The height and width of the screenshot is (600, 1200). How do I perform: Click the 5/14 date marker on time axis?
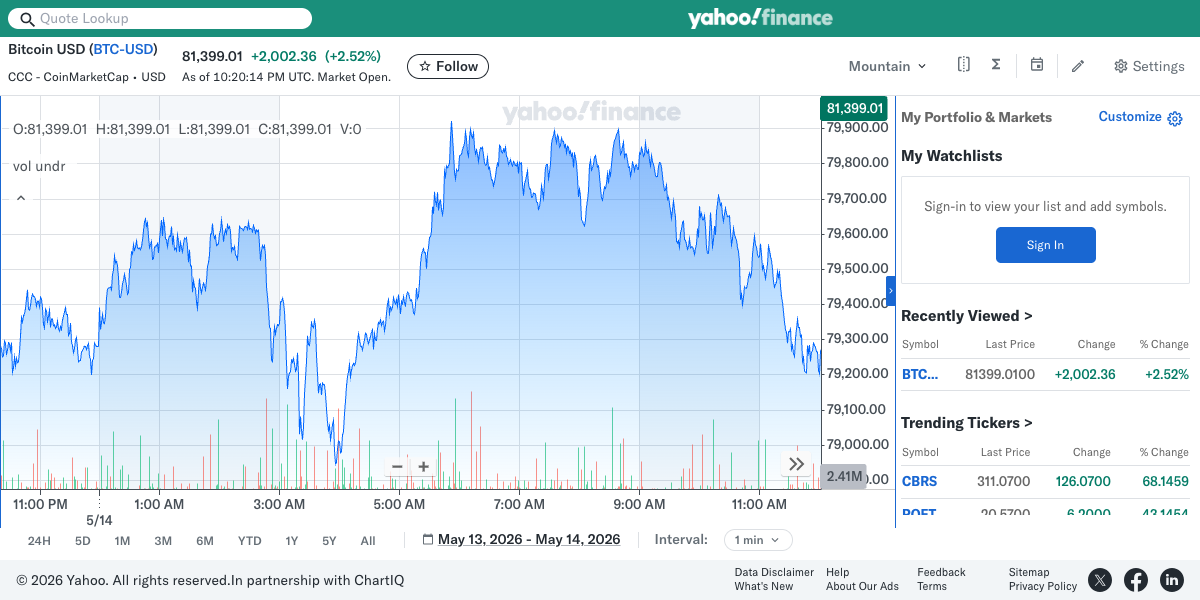[99, 520]
